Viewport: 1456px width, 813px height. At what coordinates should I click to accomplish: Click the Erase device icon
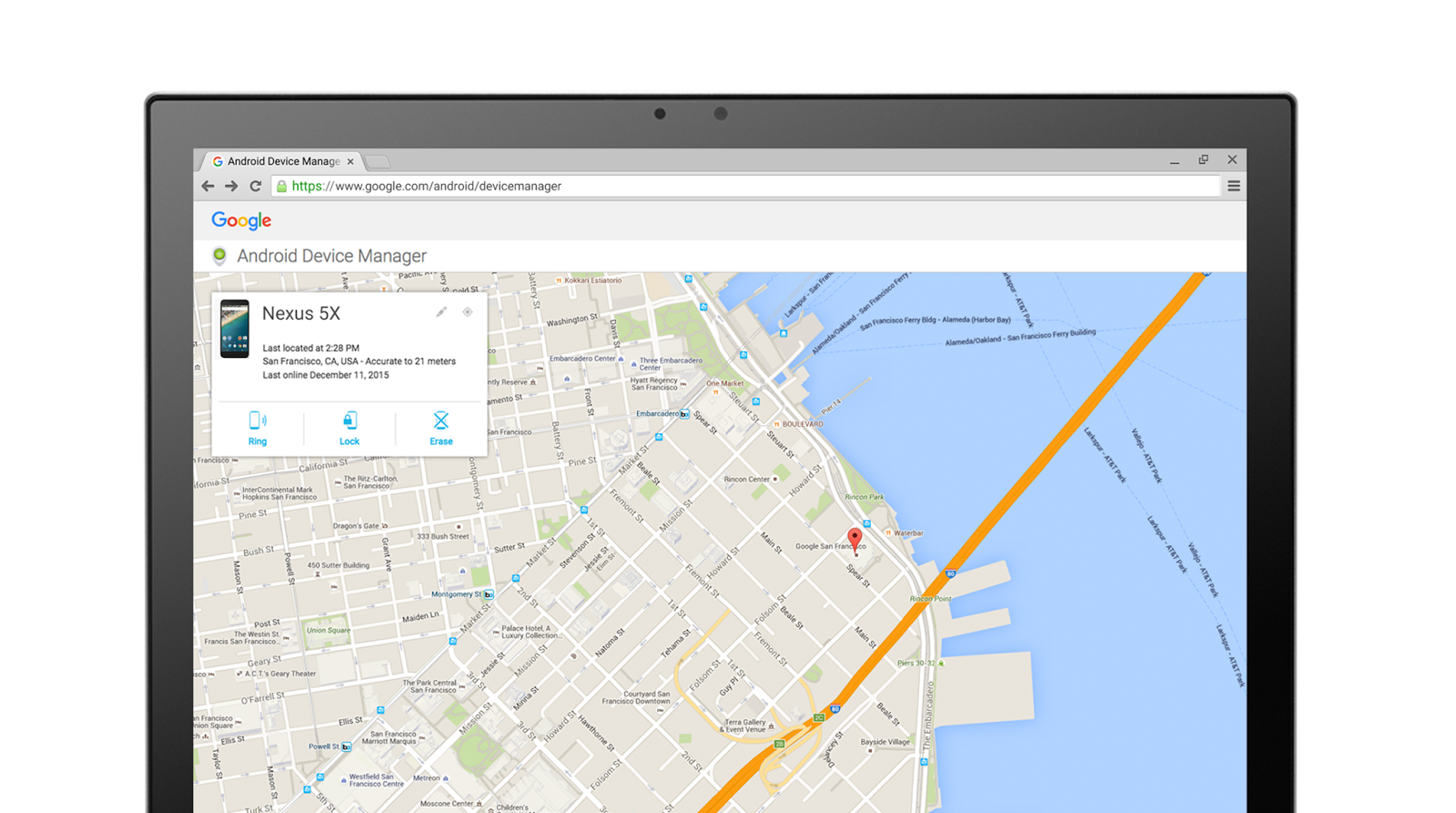tap(440, 420)
